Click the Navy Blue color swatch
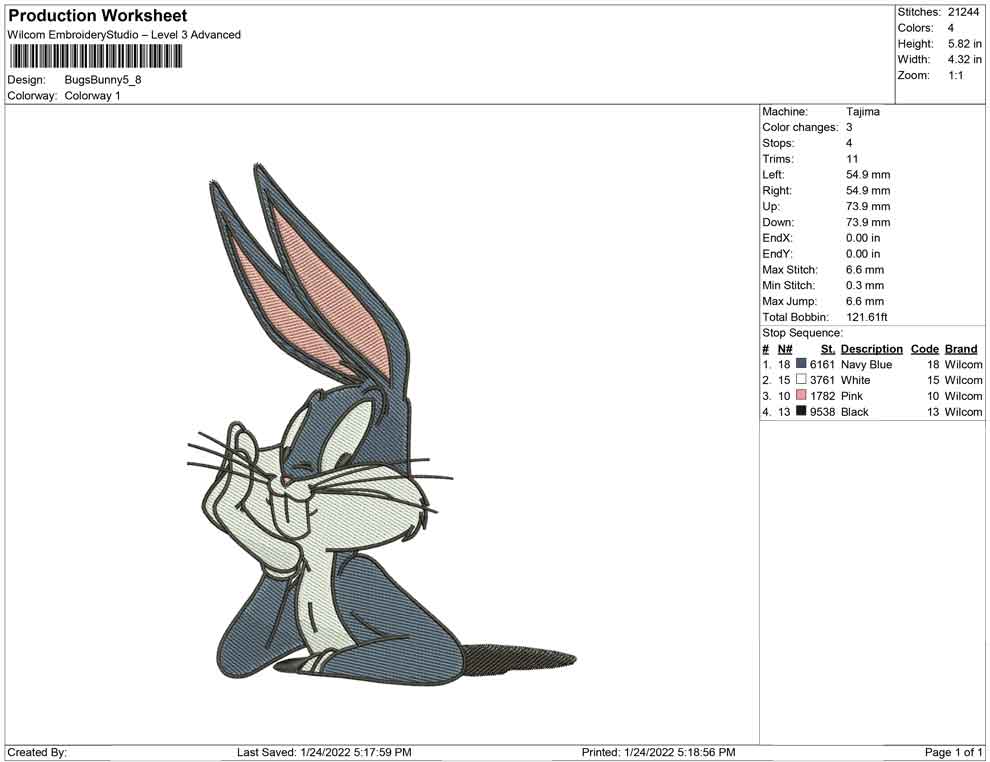 click(801, 364)
